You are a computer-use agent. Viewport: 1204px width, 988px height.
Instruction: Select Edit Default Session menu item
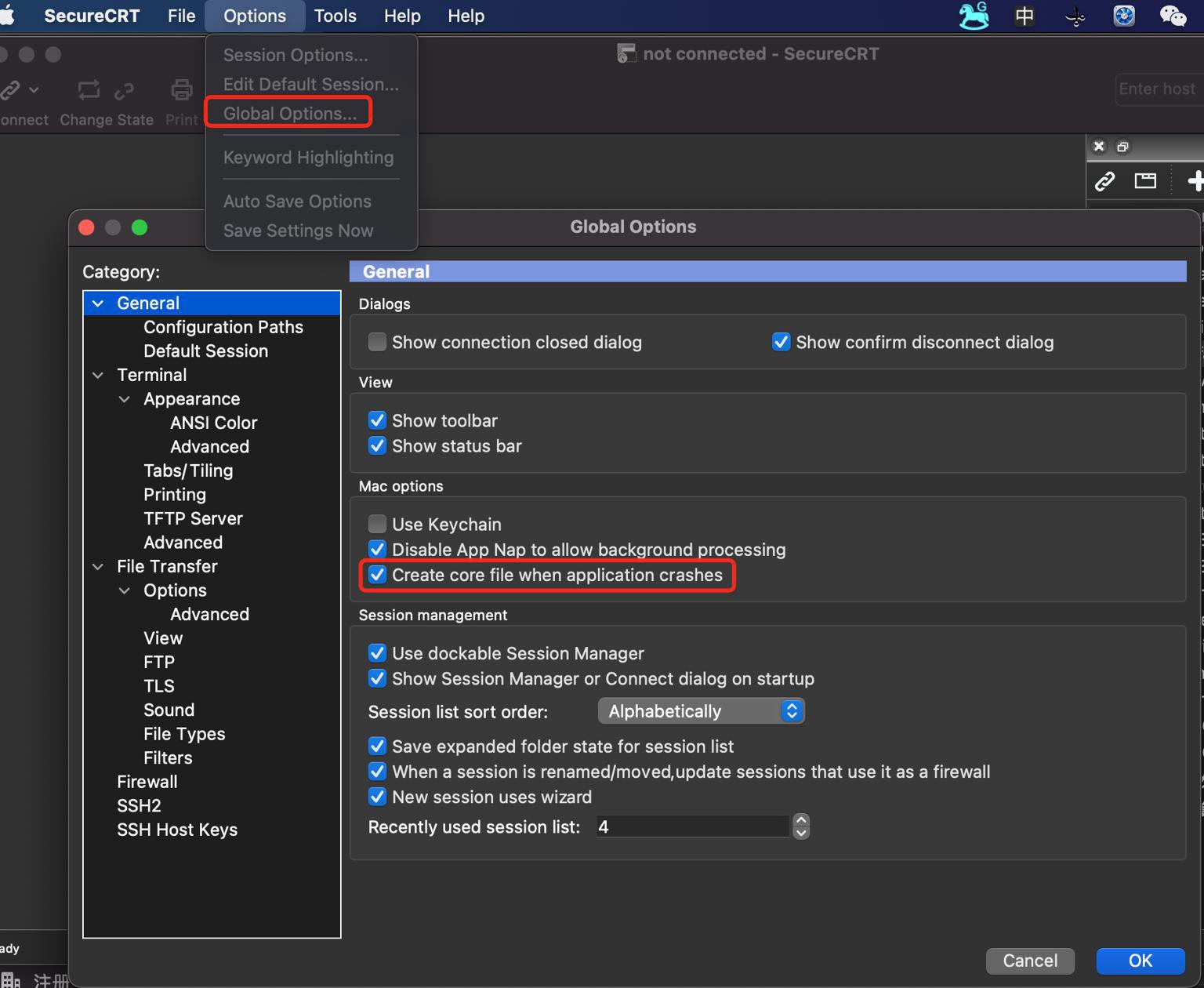point(310,84)
